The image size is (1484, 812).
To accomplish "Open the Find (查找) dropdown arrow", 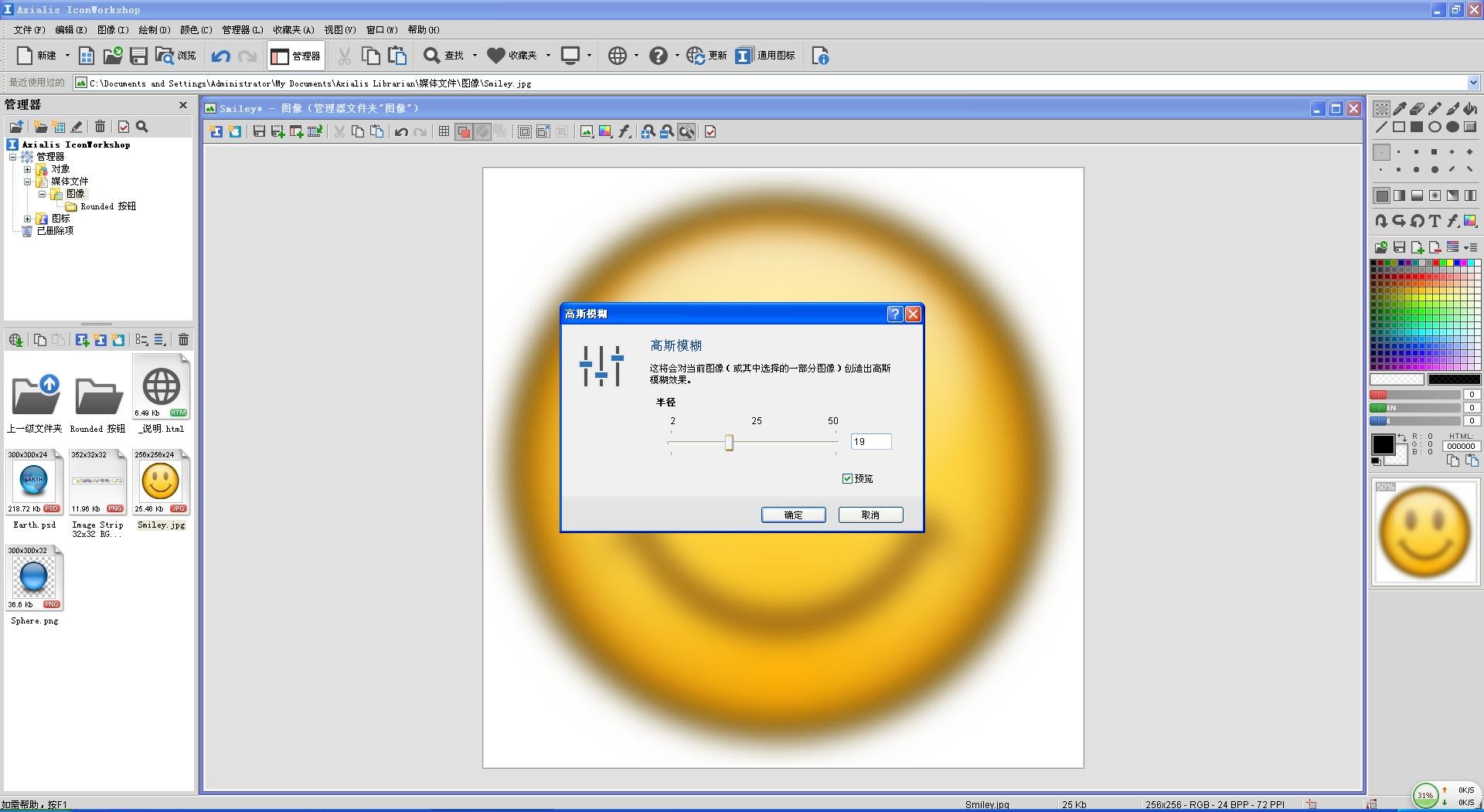I will tap(475, 56).
